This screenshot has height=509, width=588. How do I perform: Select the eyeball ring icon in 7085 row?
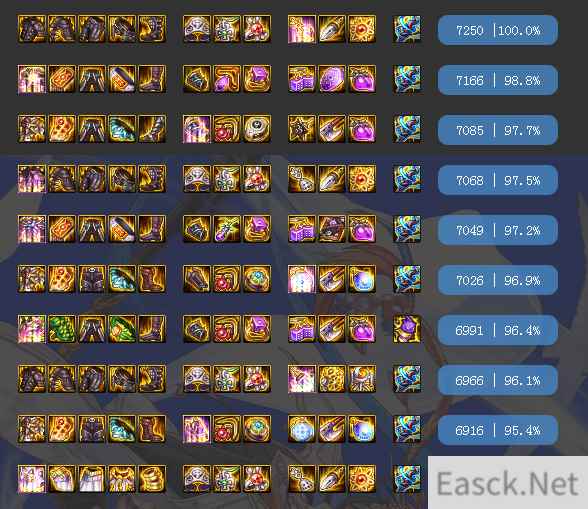coord(257,129)
